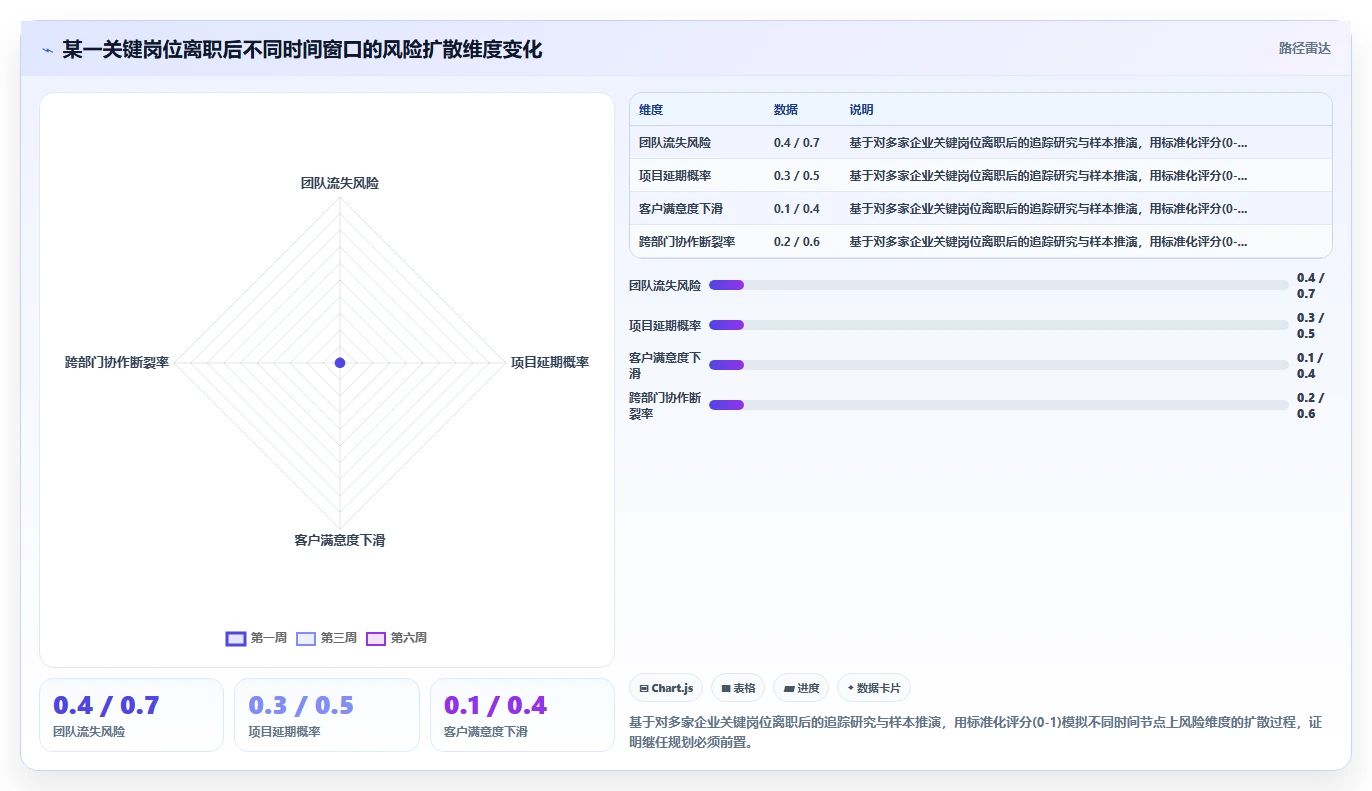Click the 客户满意度下滑 radar axis label
The width and height of the screenshot is (1372, 791).
pyautogui.click(x=340, y=540)
